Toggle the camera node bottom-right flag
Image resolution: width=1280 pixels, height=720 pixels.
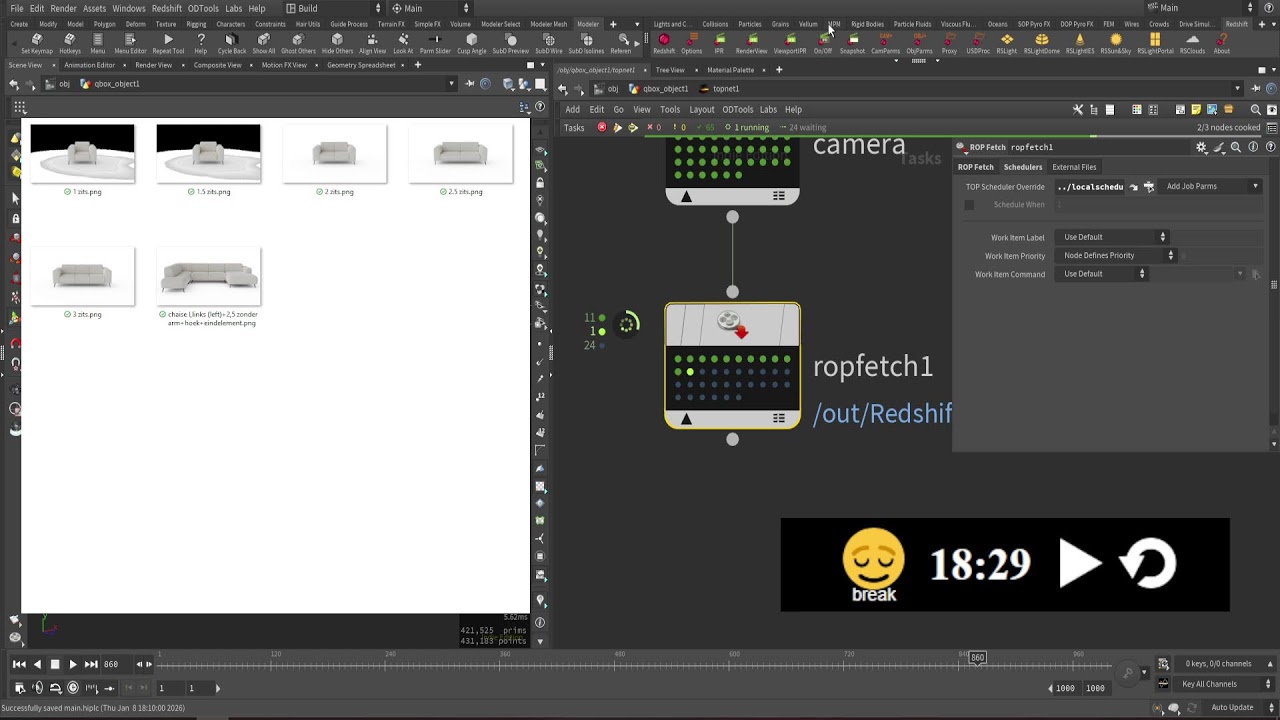click(x=778, y=196)
